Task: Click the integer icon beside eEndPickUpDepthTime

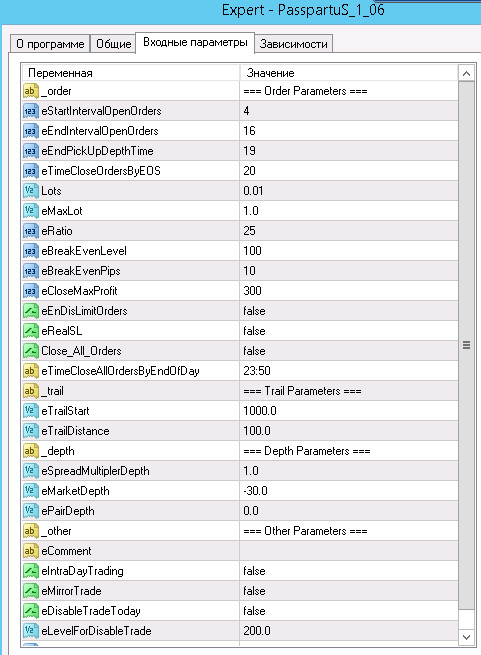Action: tap(31, 151)
